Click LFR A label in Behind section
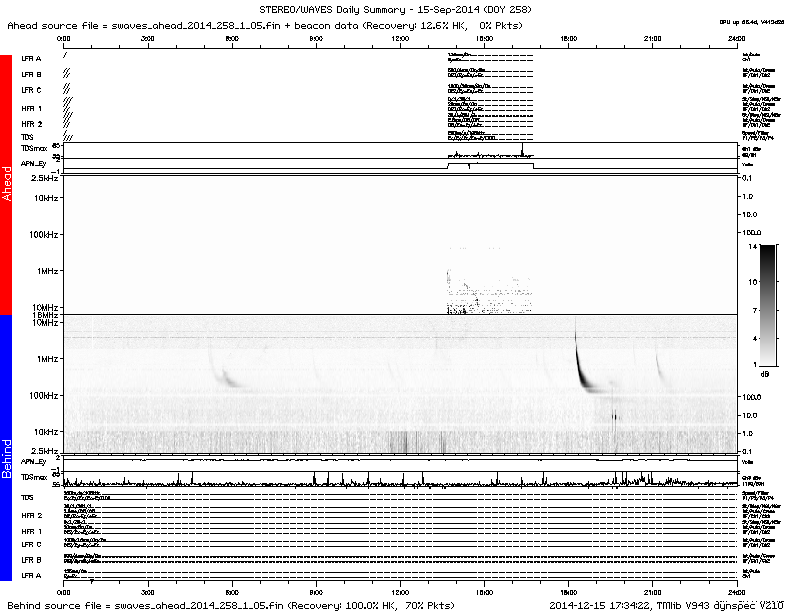Image resolution: width=792 pixels, height=612 pixels. [x=31, y=575]
